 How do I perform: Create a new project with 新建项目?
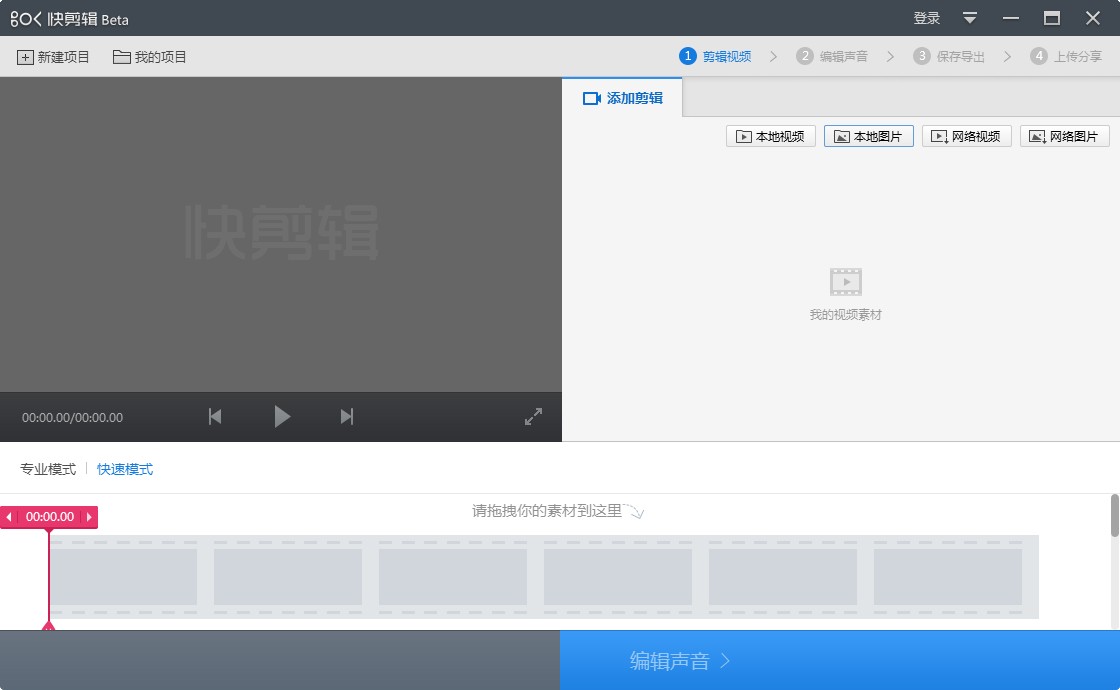(x=51, y=56)
